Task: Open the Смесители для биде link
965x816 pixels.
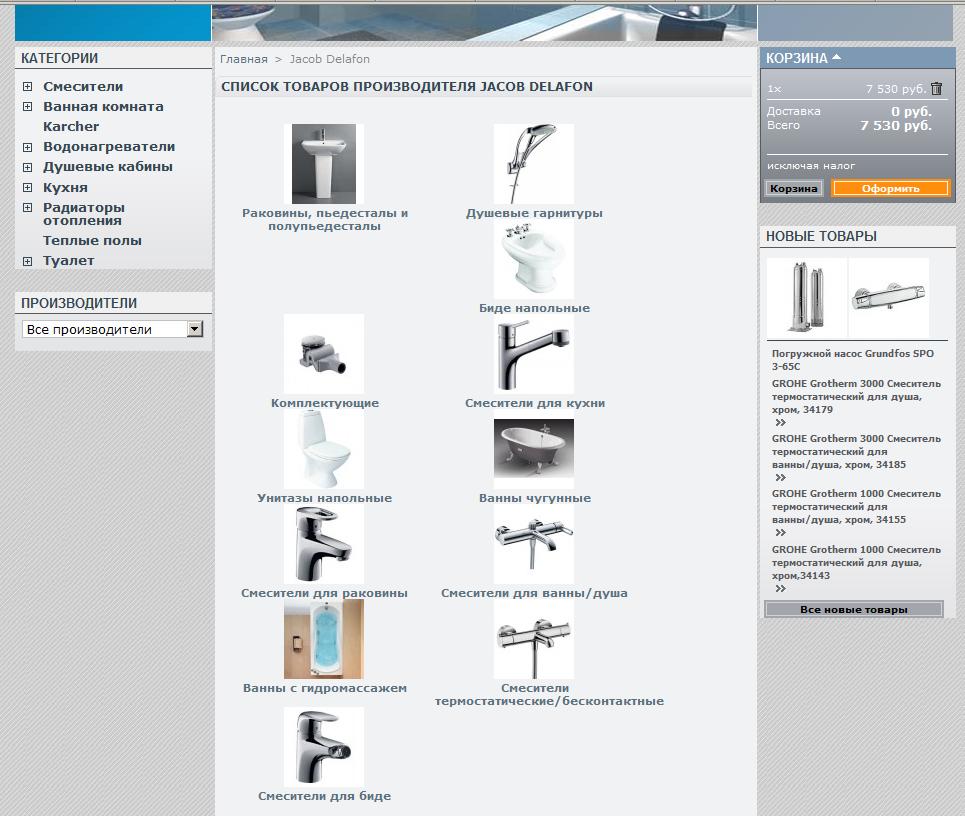Action: point(324,796)
